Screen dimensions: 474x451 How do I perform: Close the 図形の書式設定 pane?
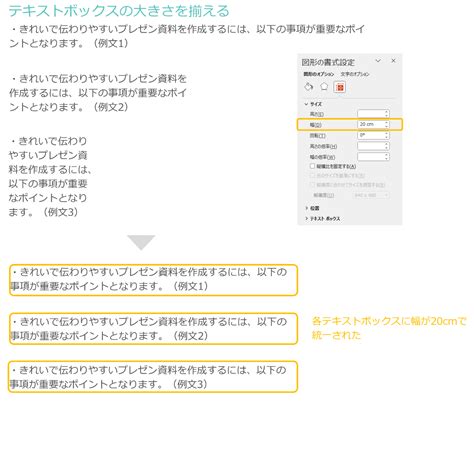[x=393, y=61]
